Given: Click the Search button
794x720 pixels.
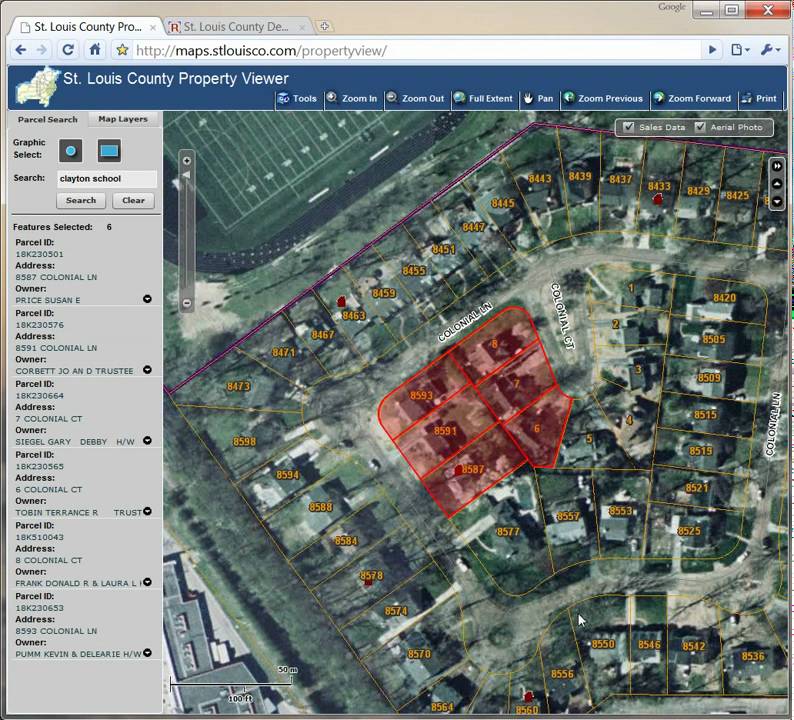Looking at the screenshot, I should (81, 201).
